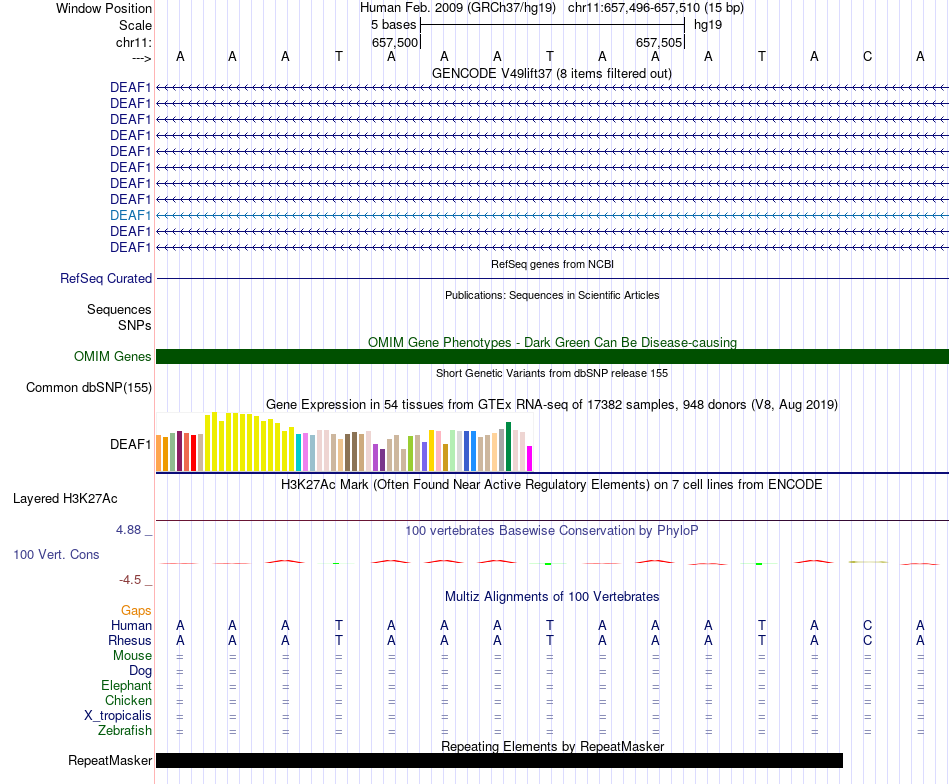This screenshot has height=784, width=950.
Task: Click the X_tropicalis species label
Action: tap(118, 716)
